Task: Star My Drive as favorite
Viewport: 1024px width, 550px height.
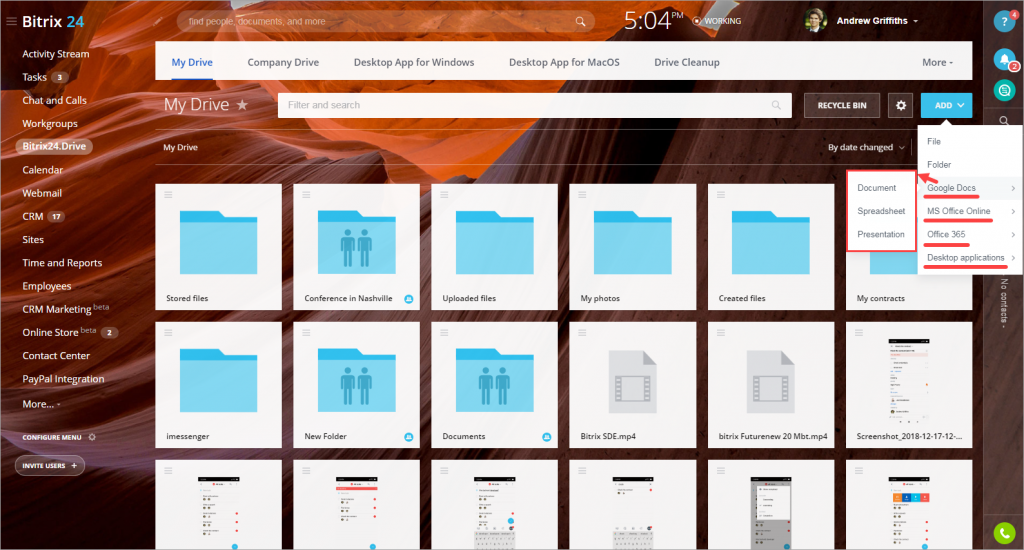Action: click(242, 105)
